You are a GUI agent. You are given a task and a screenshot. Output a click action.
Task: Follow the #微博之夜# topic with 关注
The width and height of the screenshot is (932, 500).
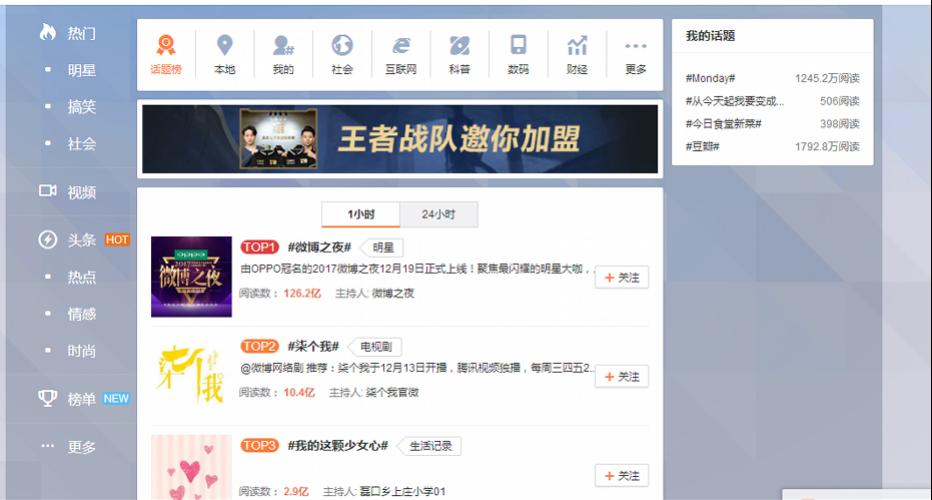622,278
